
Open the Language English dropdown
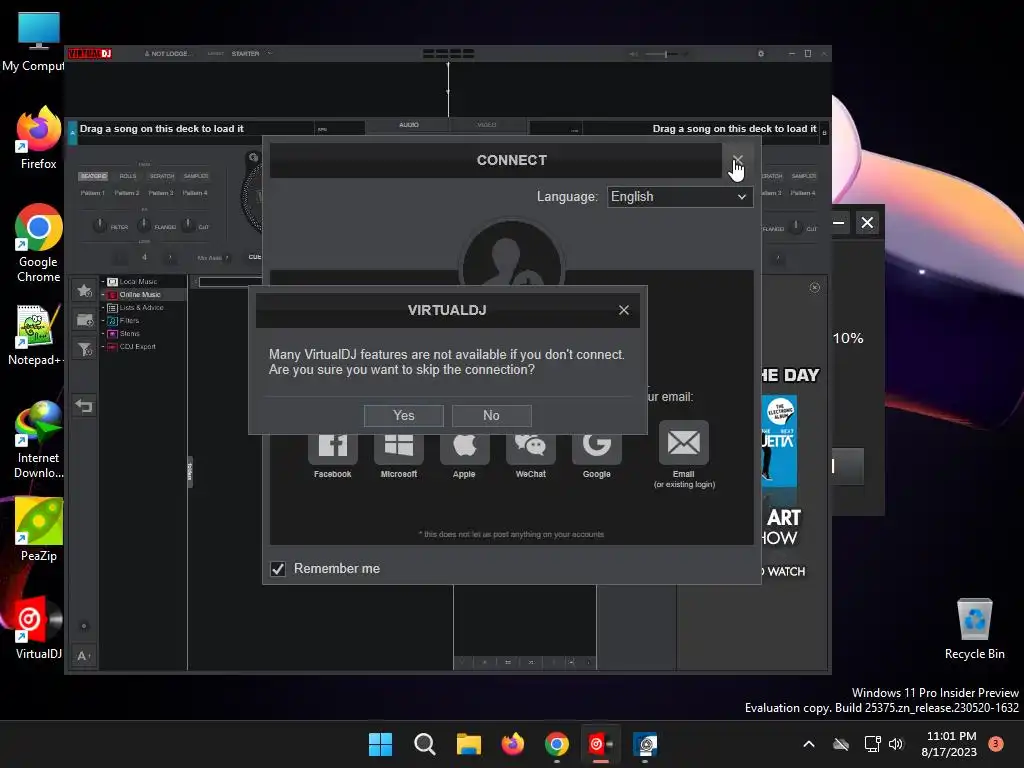(680, 197)
